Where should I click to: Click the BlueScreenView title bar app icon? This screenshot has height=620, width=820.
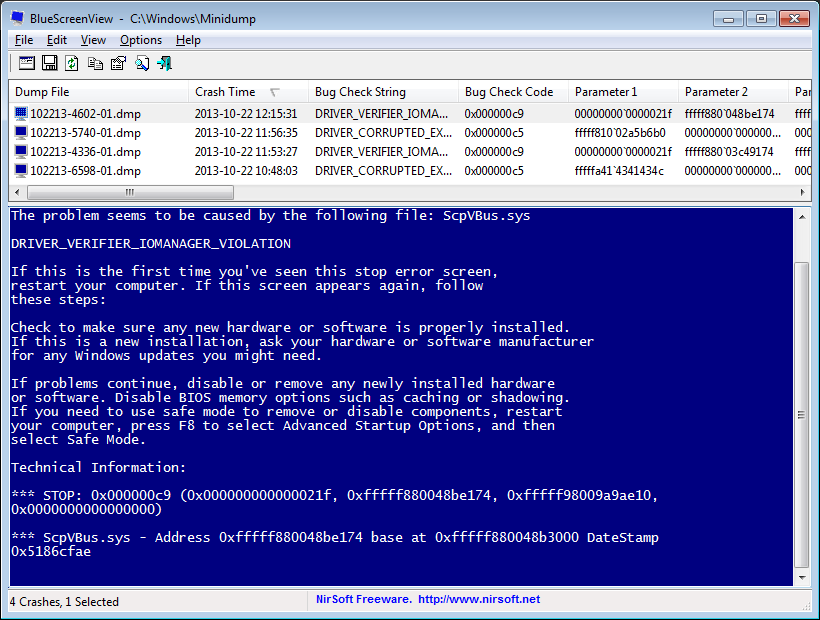click(17, 18)
